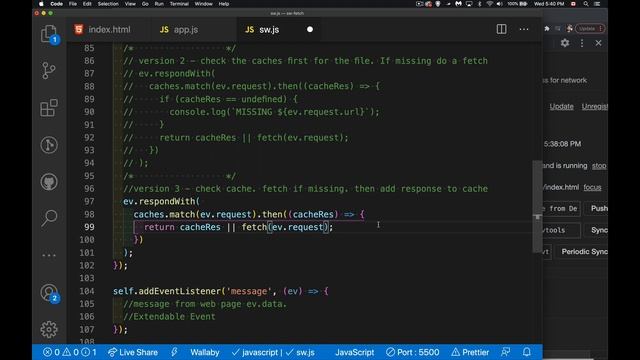The image size is (640, 360).
Task: Open the Source Control view
Action: [49, 71]
